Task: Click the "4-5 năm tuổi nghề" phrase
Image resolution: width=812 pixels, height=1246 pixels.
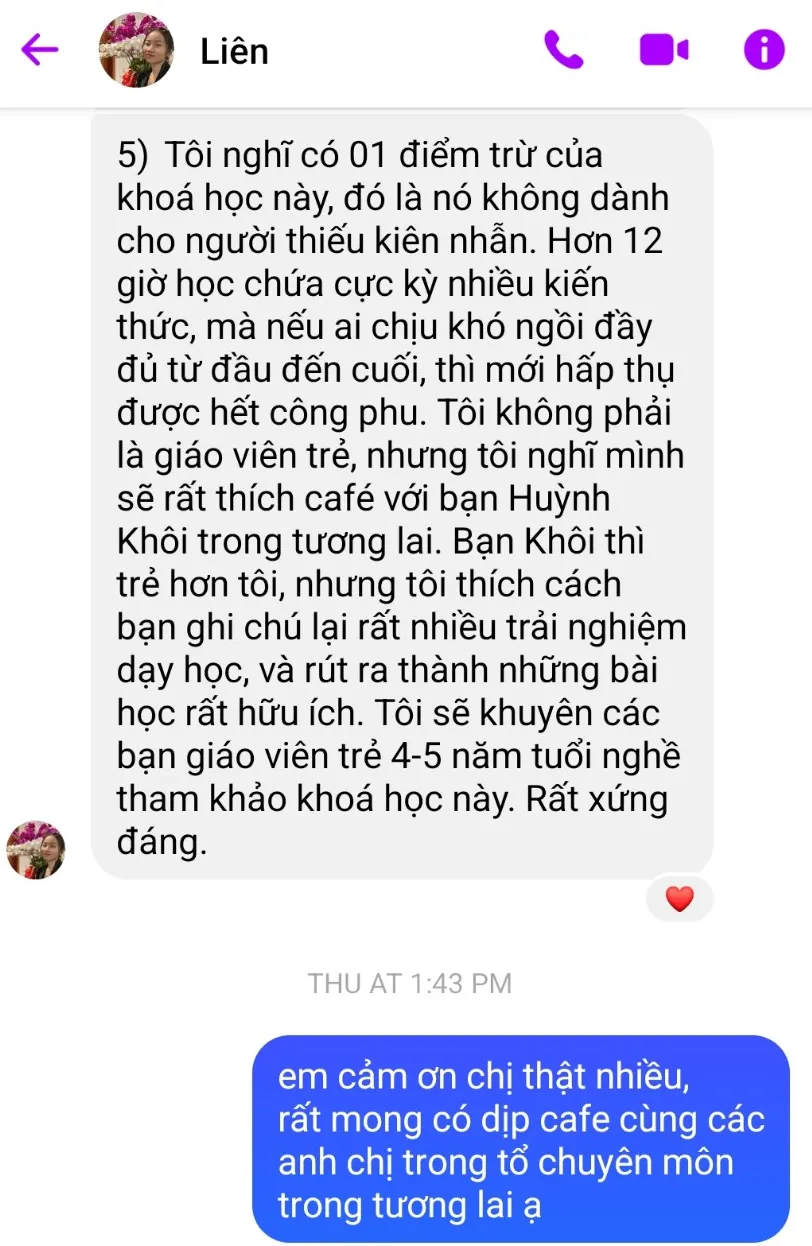Action: pos(533,757)
